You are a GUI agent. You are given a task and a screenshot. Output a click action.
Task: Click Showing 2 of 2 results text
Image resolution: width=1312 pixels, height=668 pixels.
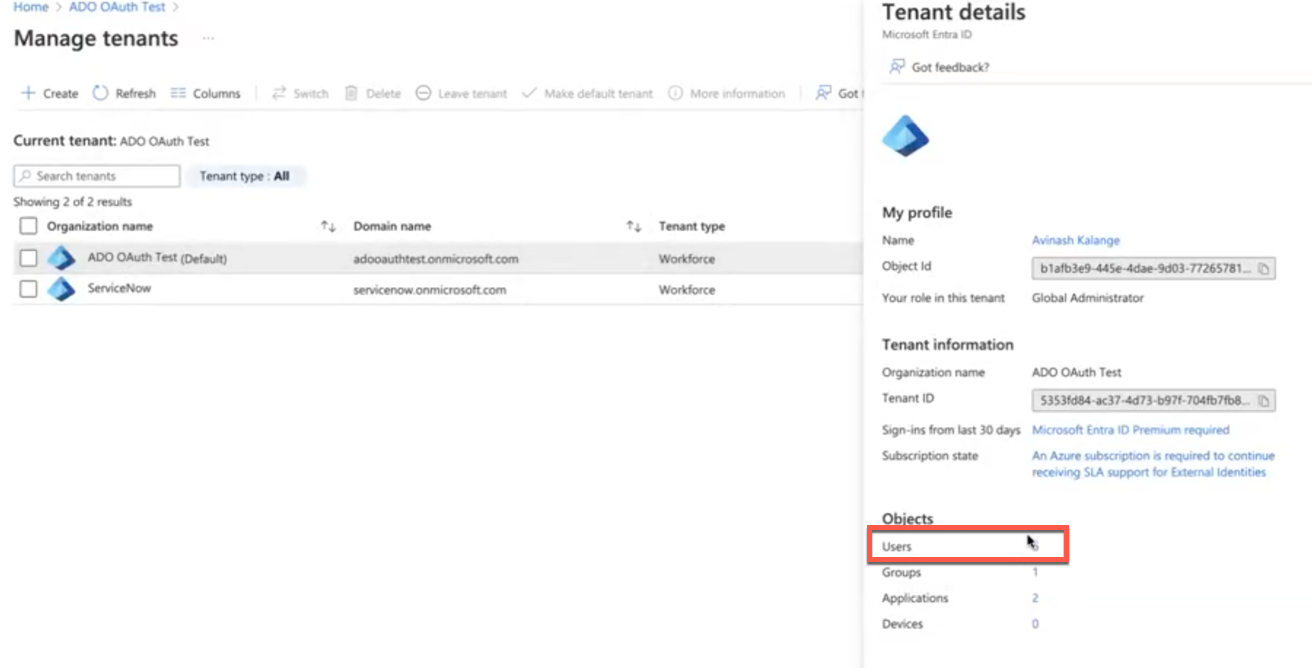pyautogui.click(x=72, y=202)
